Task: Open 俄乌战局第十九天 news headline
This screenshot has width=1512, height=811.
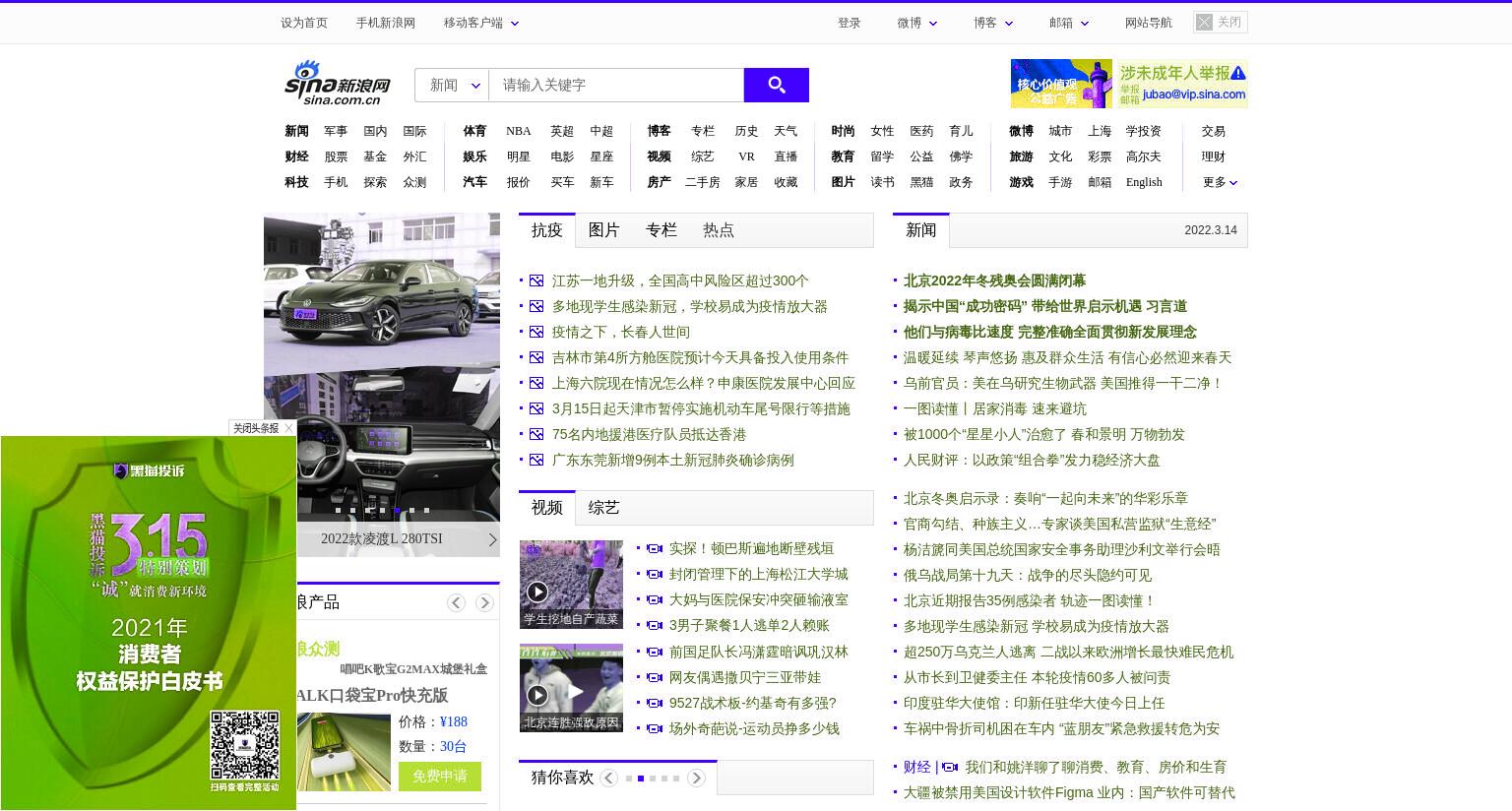Action: 1028,575
